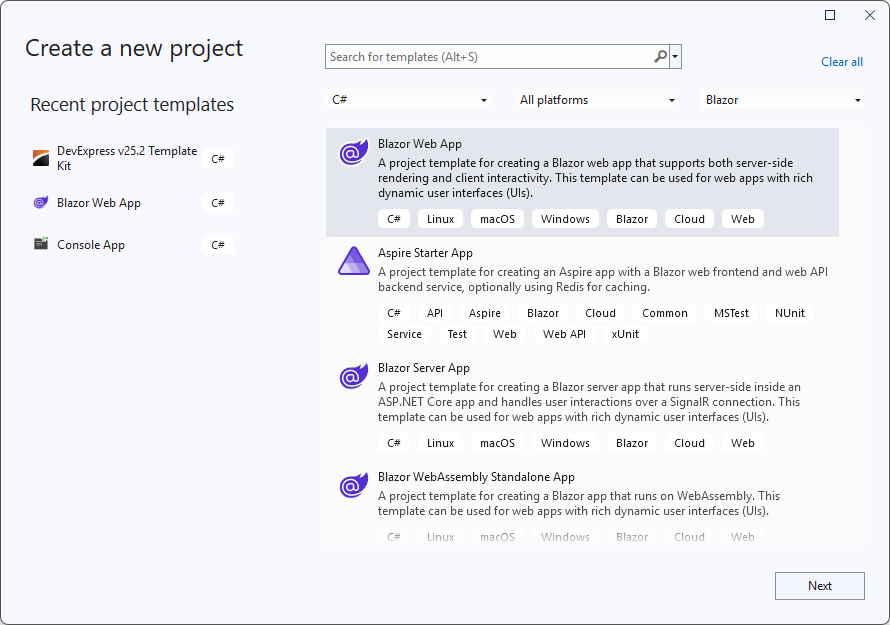Click the C# badge next to Console App

coord(218,244)
